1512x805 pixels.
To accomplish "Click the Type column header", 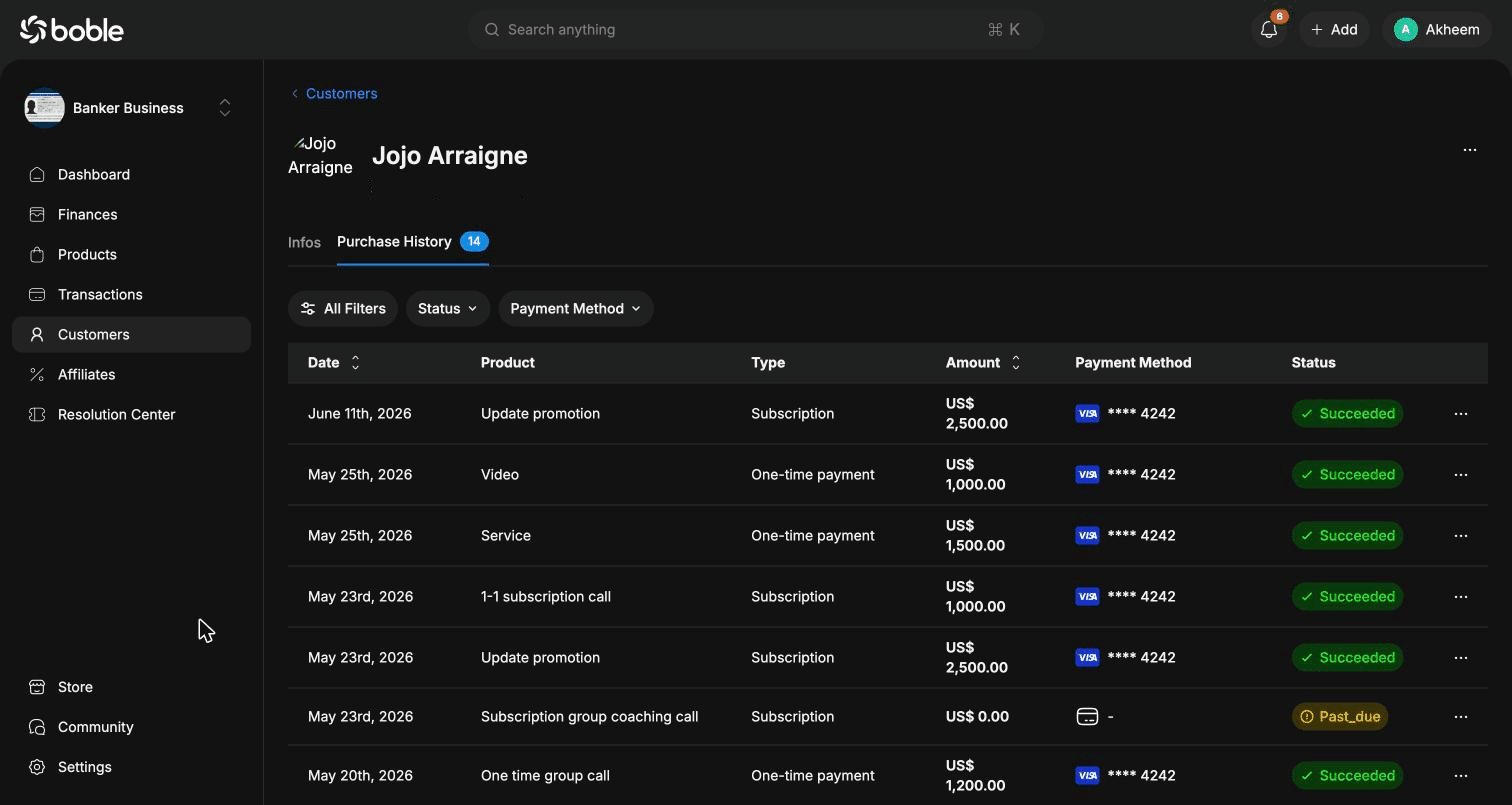I will 768,363.
